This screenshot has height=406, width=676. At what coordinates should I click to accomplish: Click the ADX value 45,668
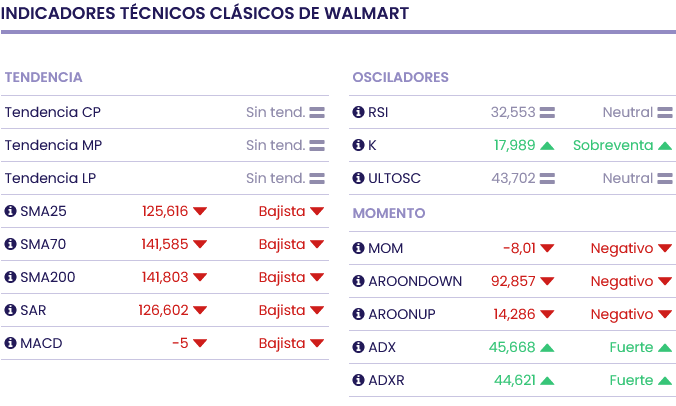[512, 347]
